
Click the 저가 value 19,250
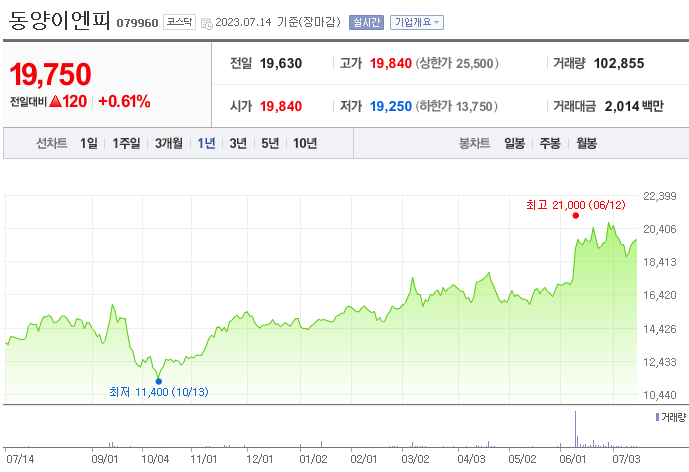[x=391, y=106]
